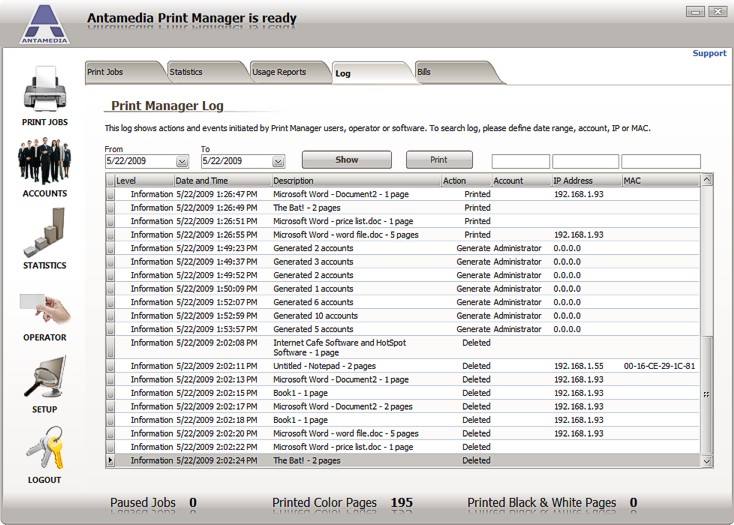The image size is (734, 525).
Task: Open the Operator card icon
Action: pyautogui.click(x=45, y=309)
